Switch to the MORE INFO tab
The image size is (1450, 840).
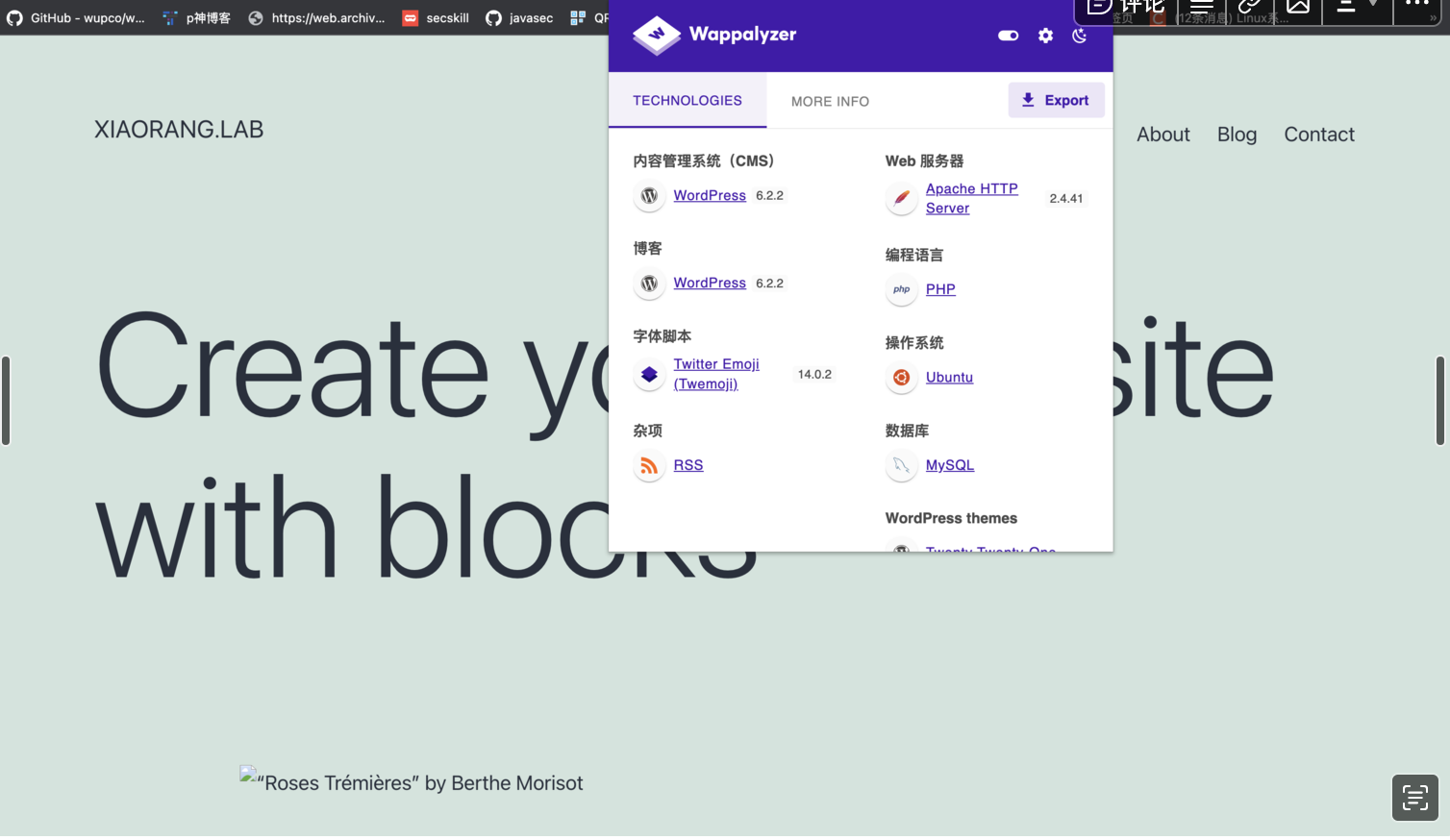point(830,101)
